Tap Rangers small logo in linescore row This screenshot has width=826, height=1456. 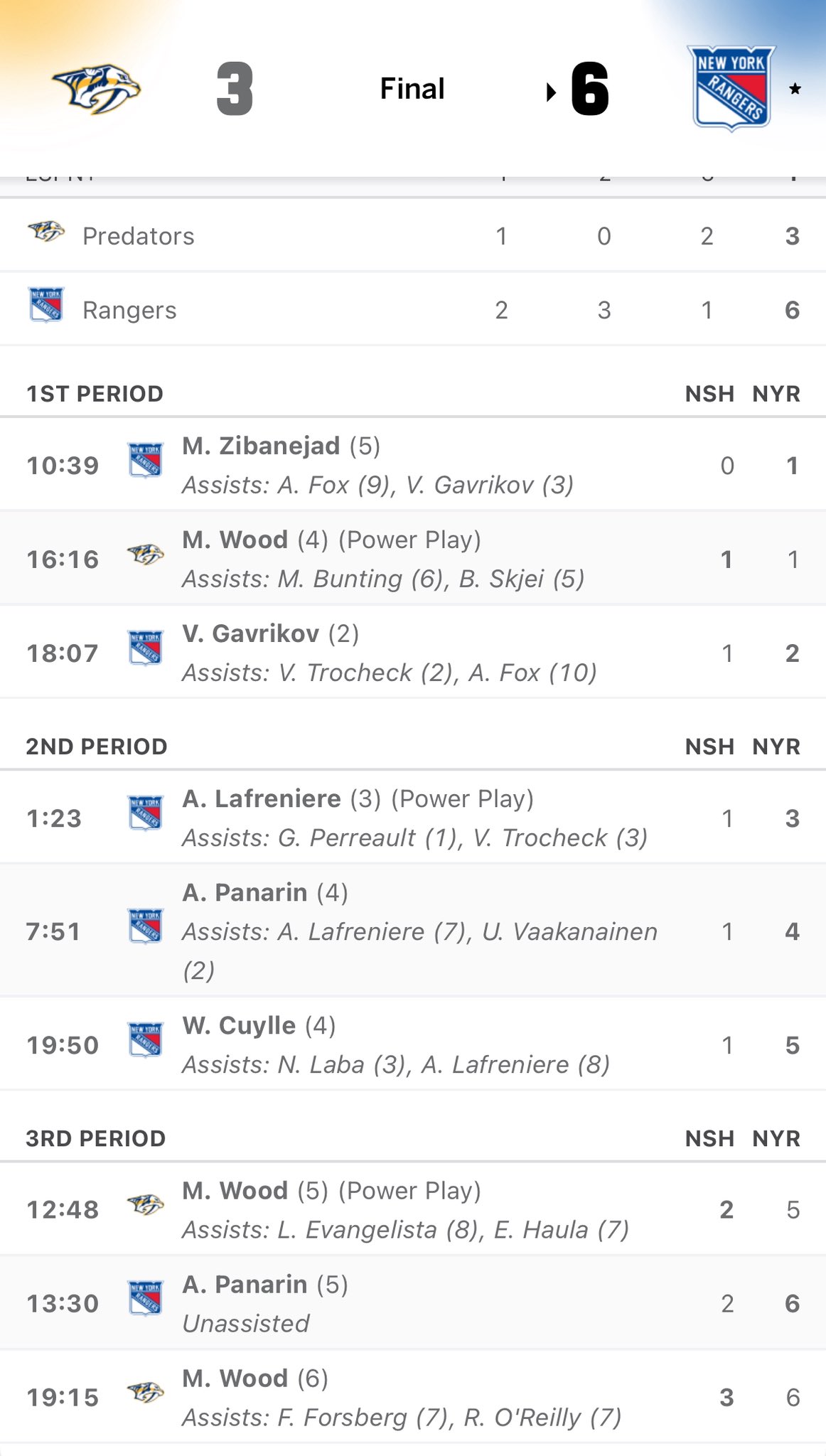coord(46,305)
